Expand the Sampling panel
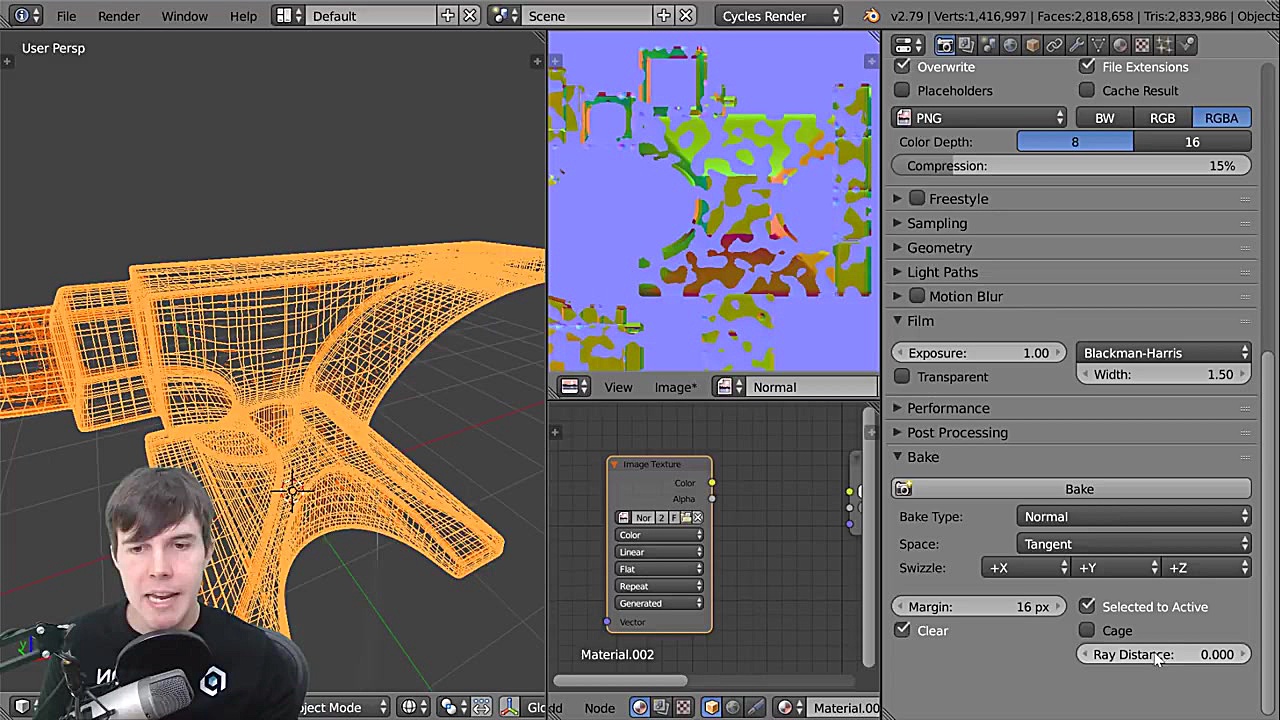The image size is (1280, 720). [x=937, y=223]
